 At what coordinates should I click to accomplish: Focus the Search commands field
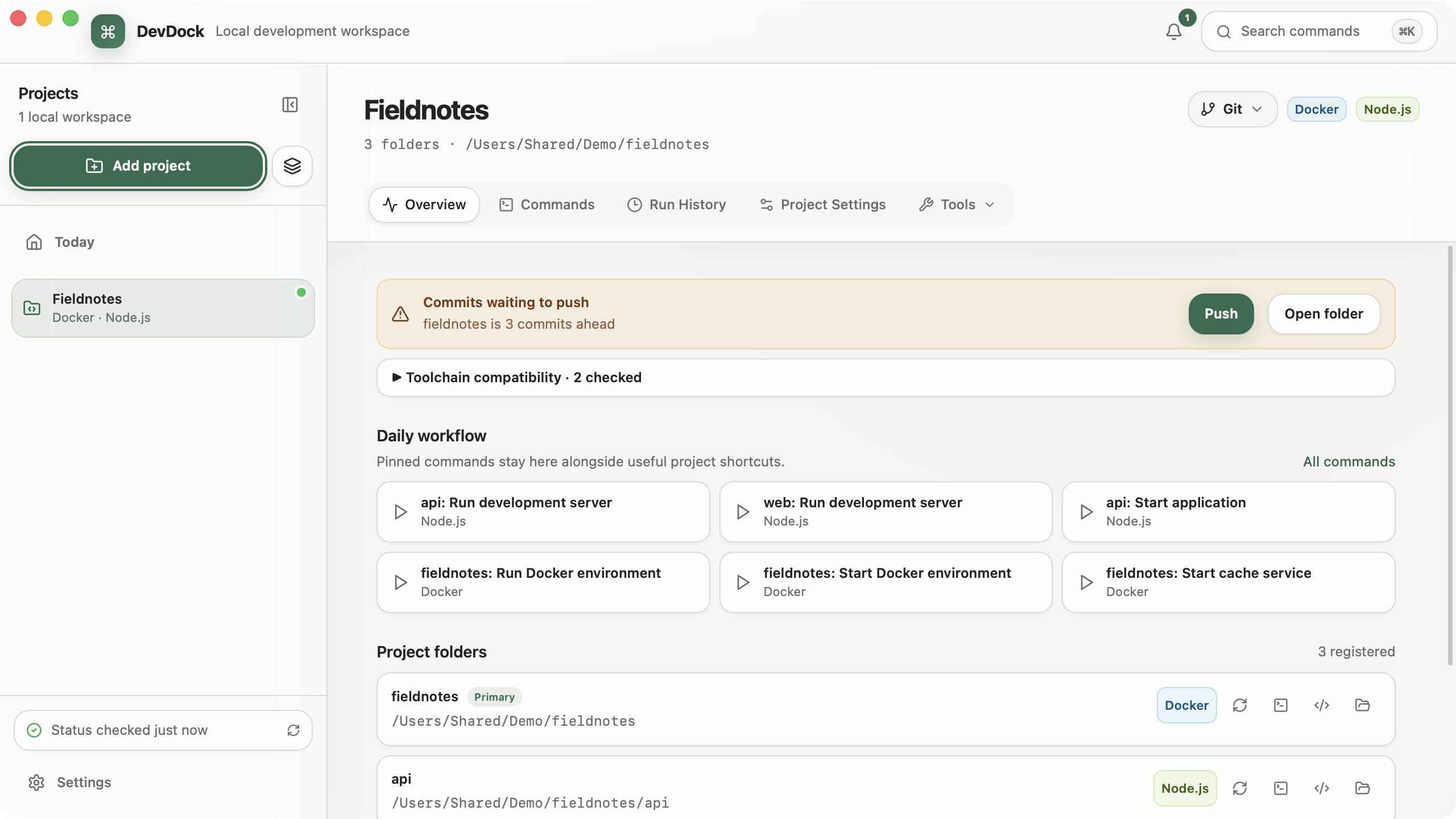(x=1319, y=31)
